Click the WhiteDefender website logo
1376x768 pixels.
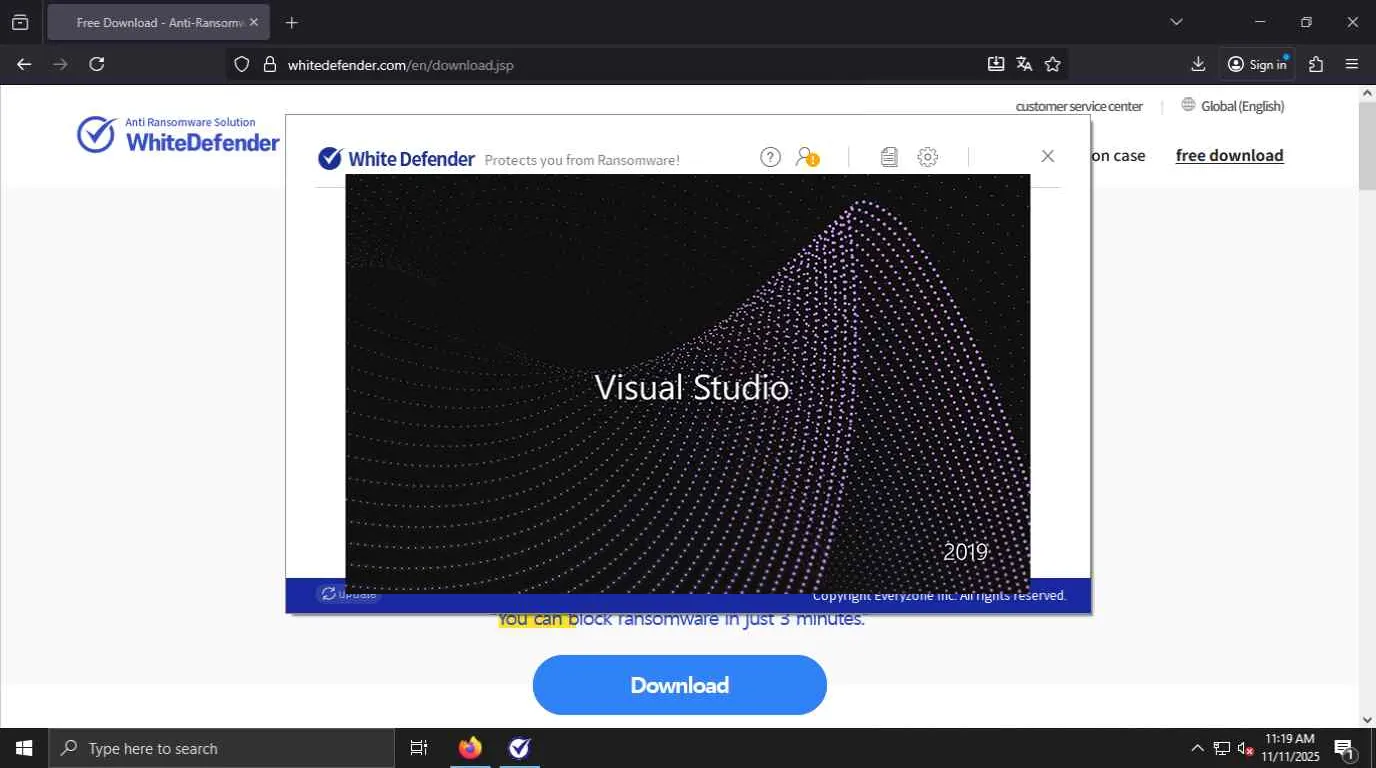[178, 135]
